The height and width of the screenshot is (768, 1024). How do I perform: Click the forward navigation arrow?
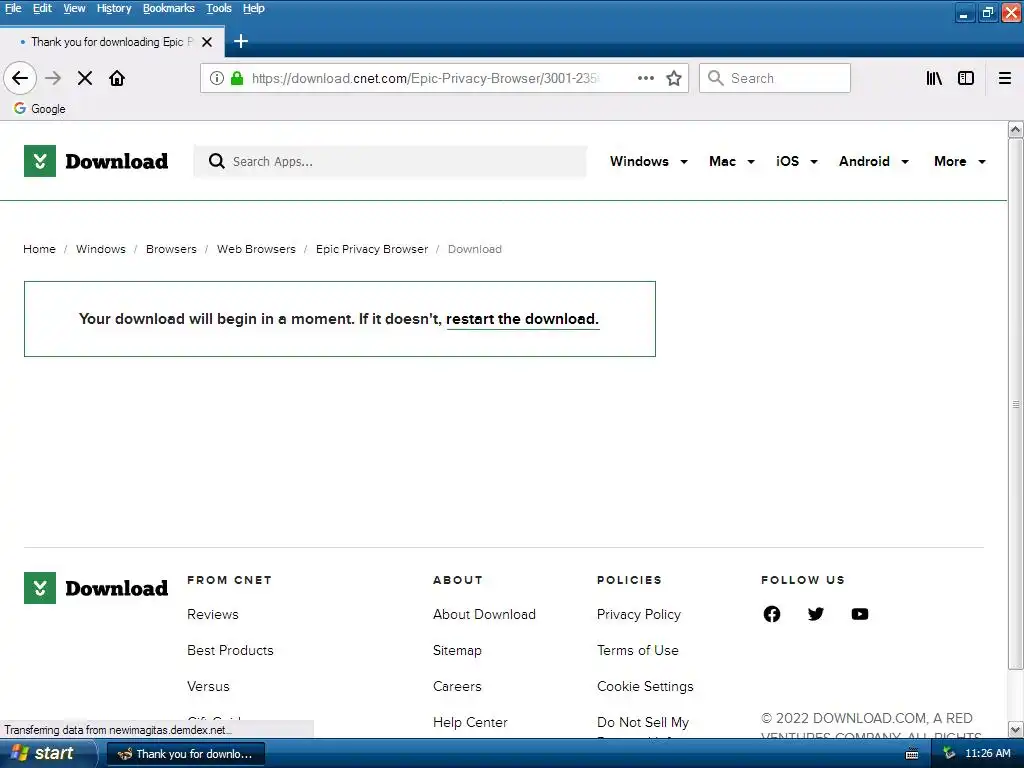click(53, 78)
